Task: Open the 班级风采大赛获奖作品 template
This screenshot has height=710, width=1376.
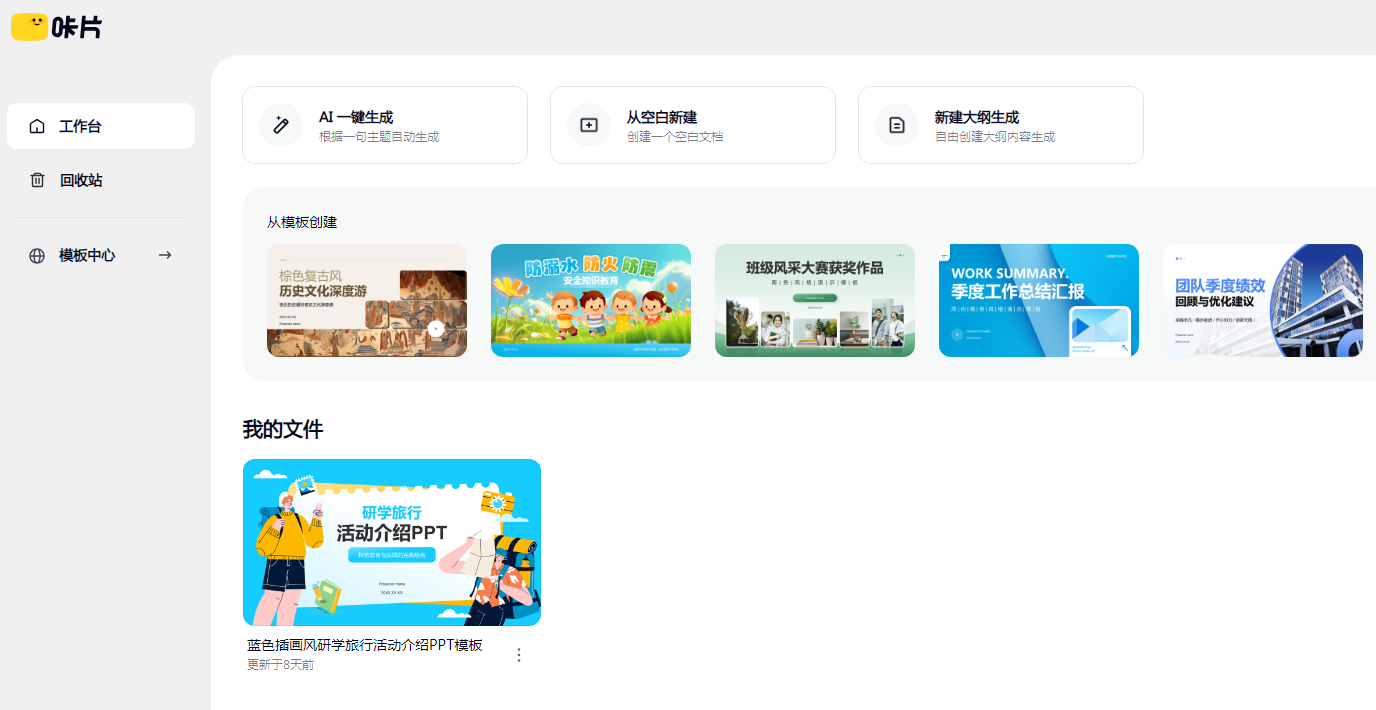Action: click(815, 300)
